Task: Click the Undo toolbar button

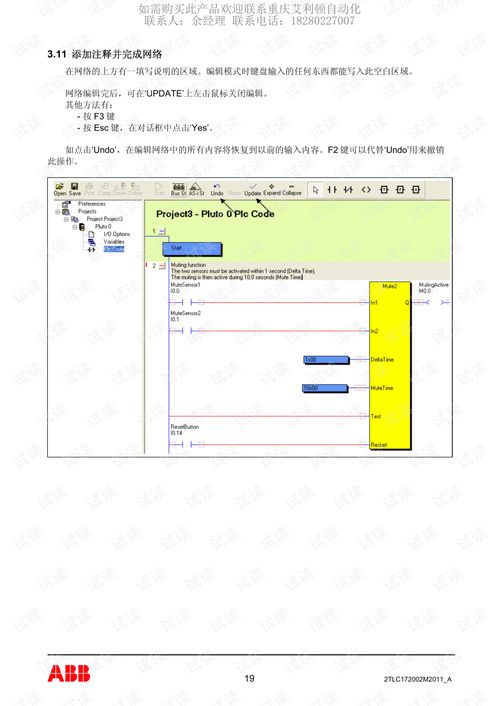Action: pyautogui.click(x=217, y=189)
